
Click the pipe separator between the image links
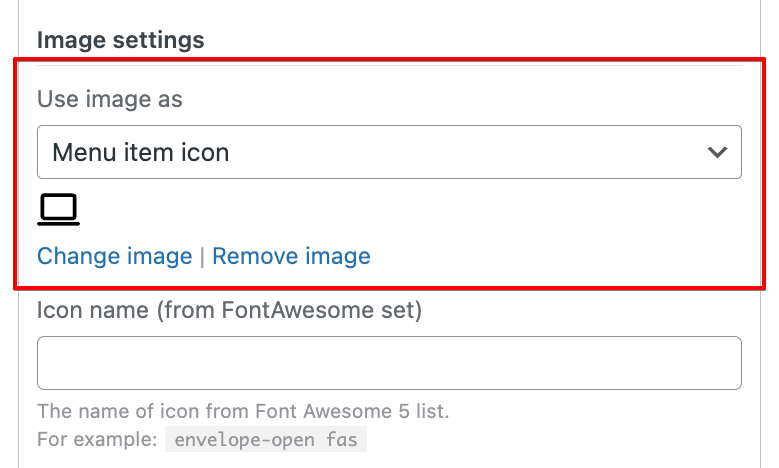(202, 257)
